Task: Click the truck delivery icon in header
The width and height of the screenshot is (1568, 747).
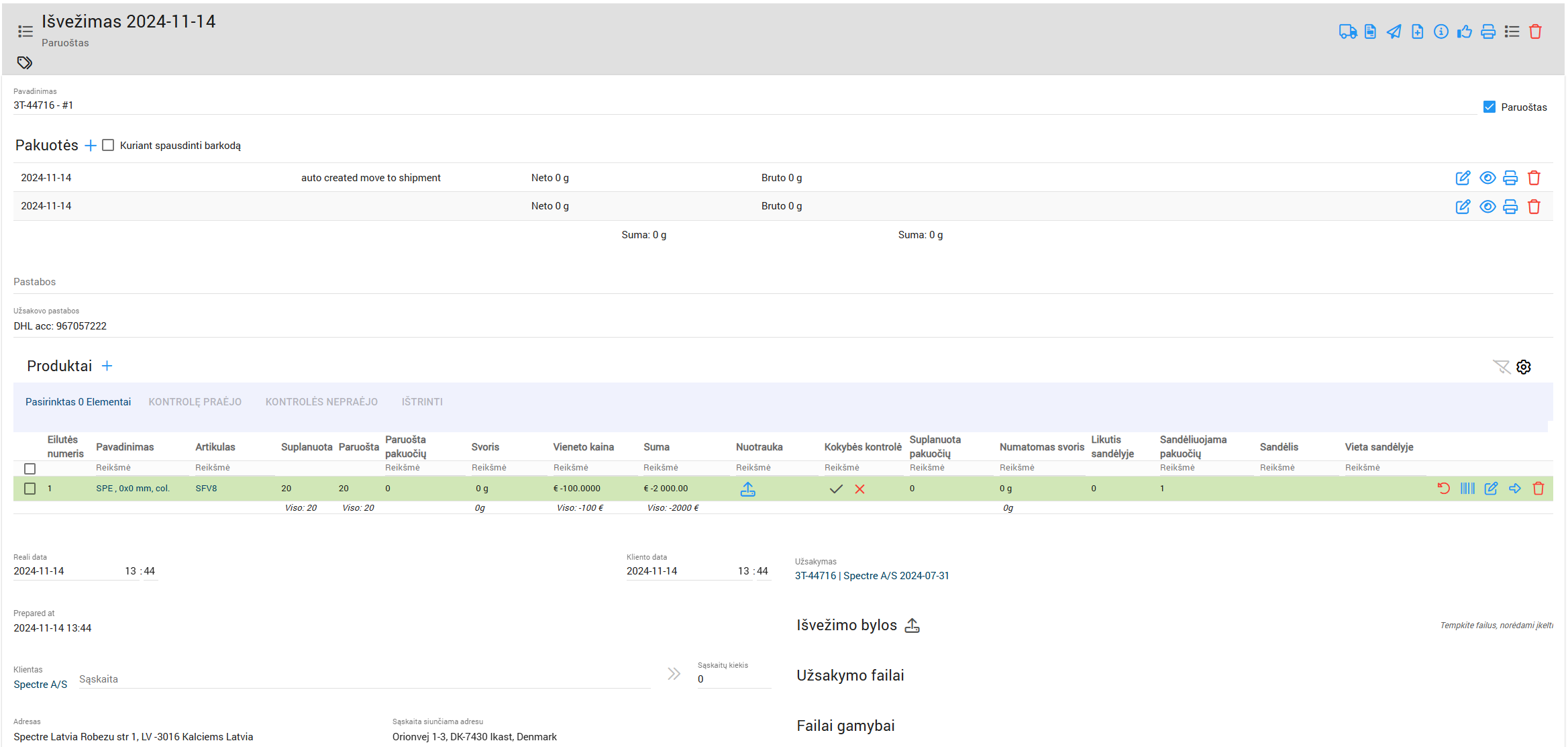Action: pyautogui.click(x=1347, y=32)
